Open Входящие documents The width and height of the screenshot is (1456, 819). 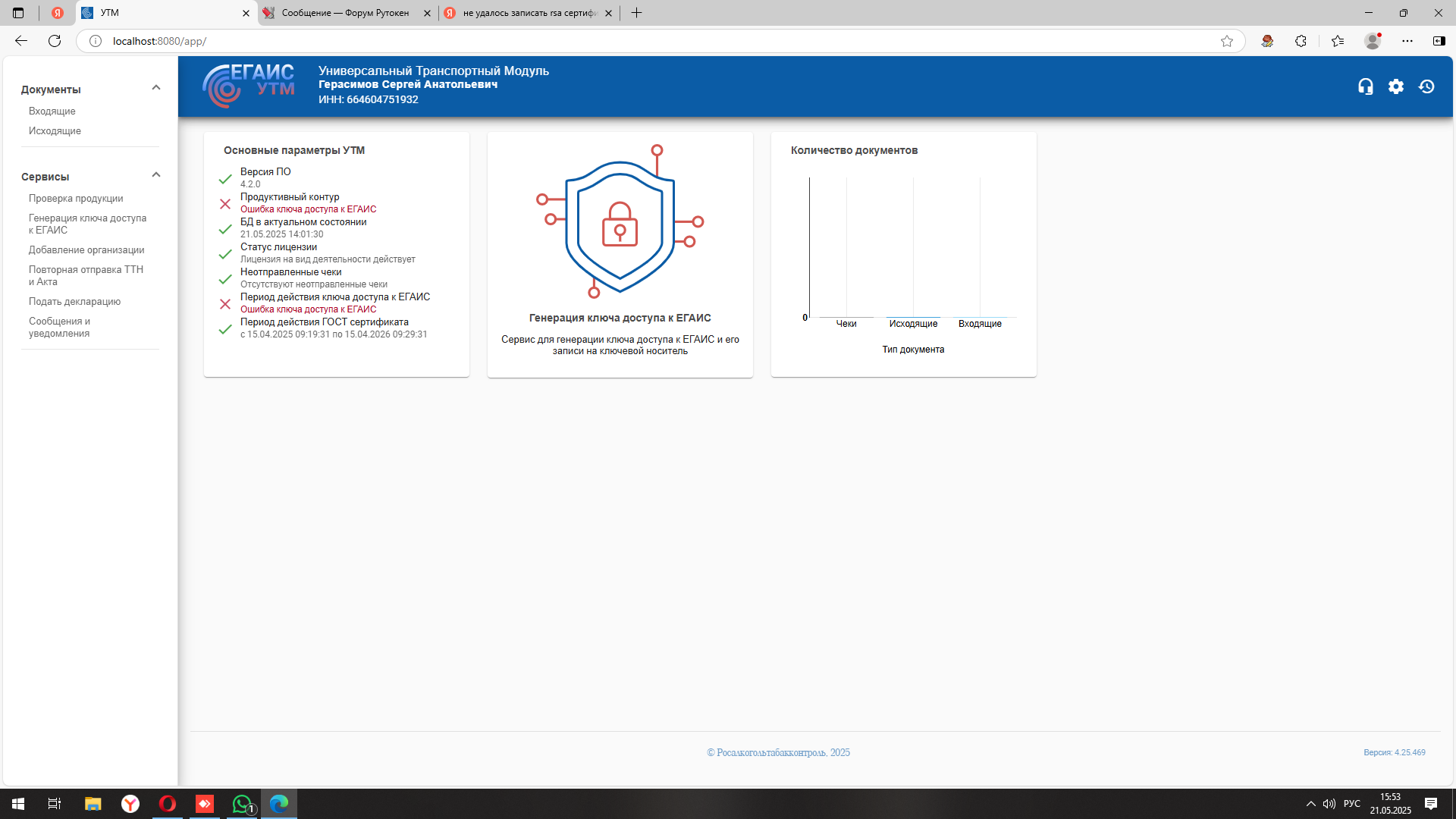pyautogui.click(x=52, y=111)
